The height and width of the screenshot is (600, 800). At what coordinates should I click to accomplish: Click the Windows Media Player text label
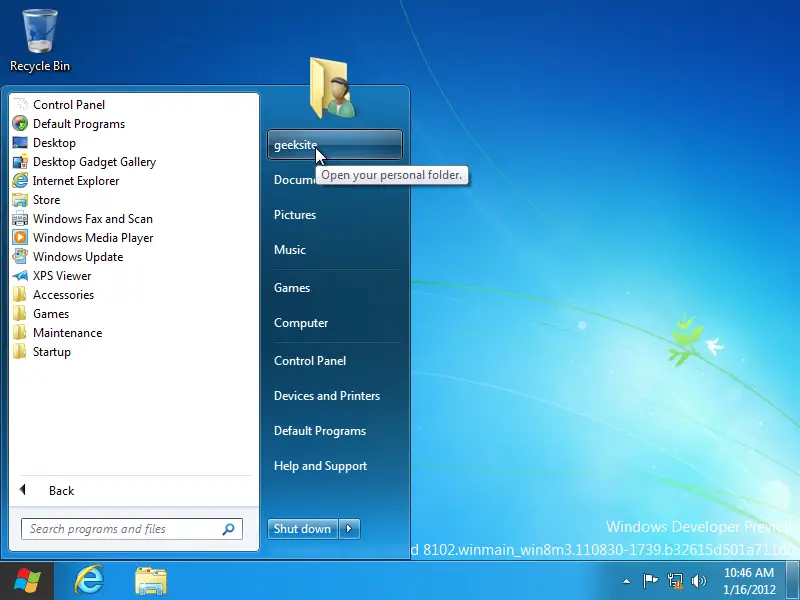(93, 238)
